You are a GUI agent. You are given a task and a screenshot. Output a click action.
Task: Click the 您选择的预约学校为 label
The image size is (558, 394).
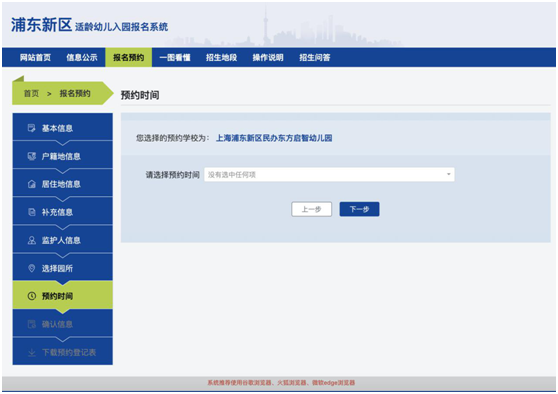pos(173,138)
